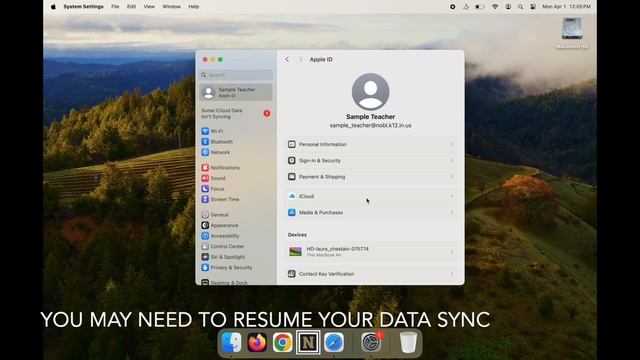Viewport: 640px width, 360px height.
Task: Open Control Center from menu bar
Action: [533, 7]
